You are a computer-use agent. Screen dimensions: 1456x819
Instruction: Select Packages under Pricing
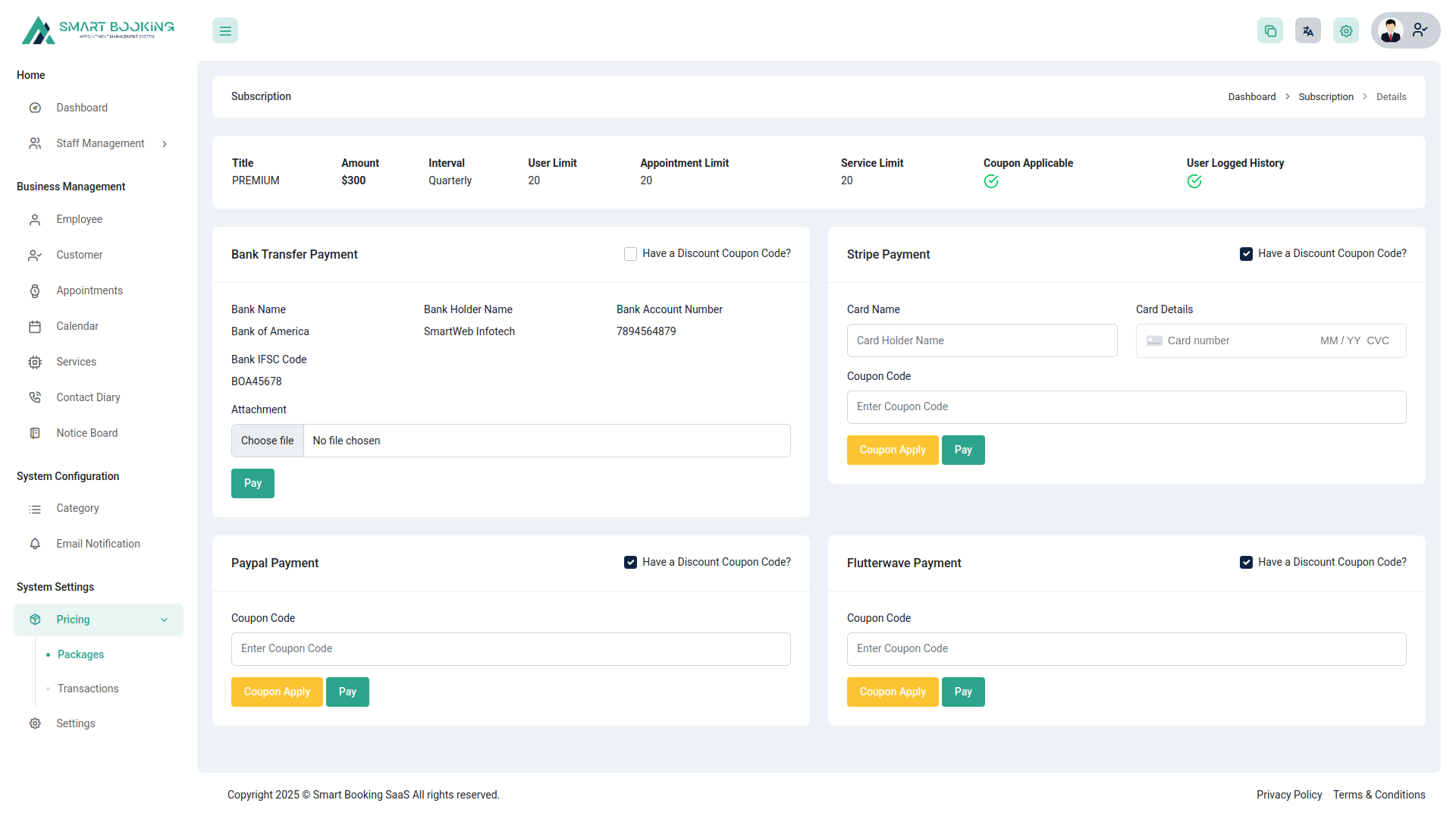[80, 654]
